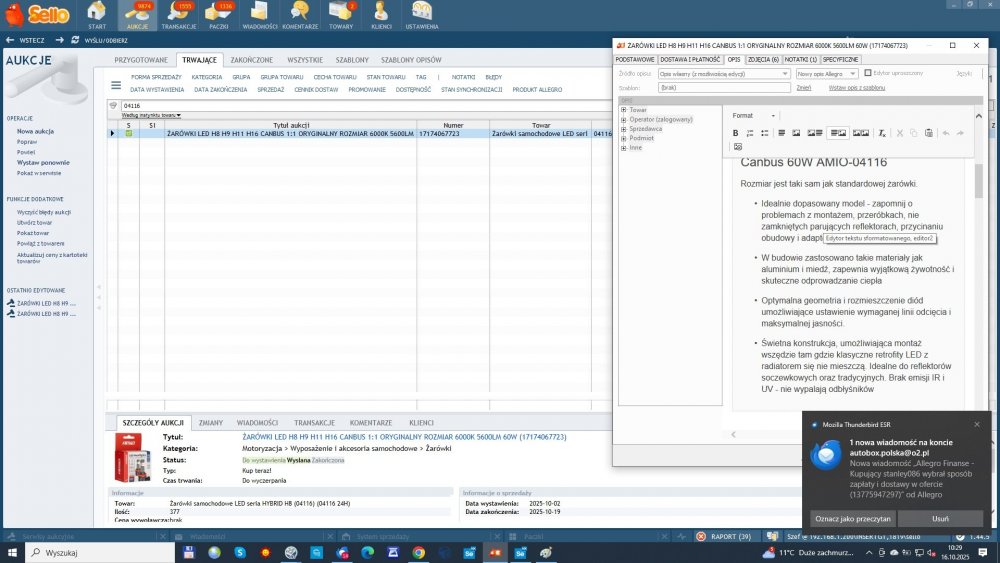The image size is (1000, 563).
Task: Click the remove formatting icon in editor
Action: (x=882, y=133)
